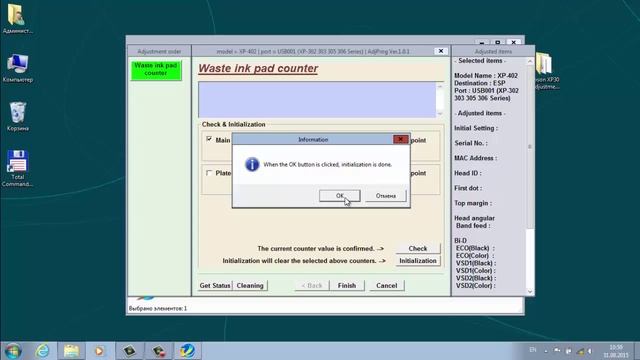Click the blue swirl app taskbar icon
Screen dimensions: 640x360
[187, 351]
